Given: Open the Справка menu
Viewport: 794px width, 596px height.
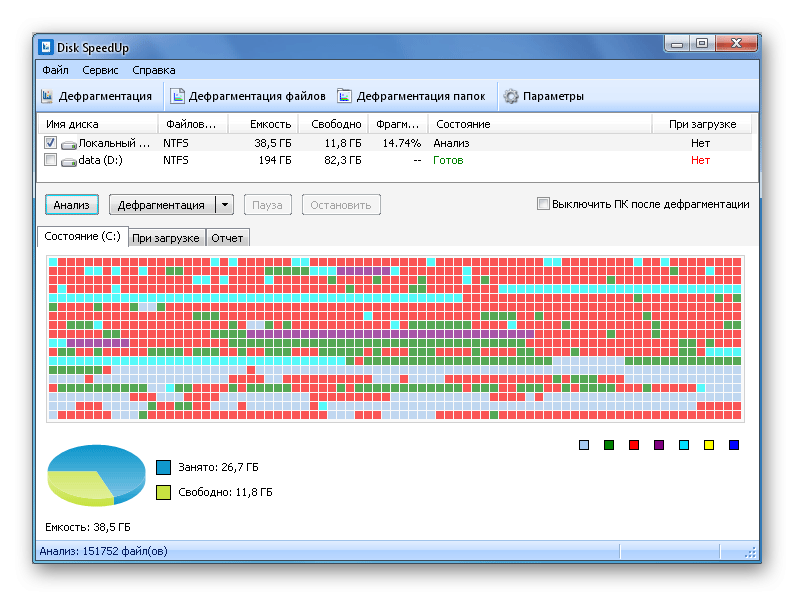Looking at the screenshot, I should tap(154, 70).
